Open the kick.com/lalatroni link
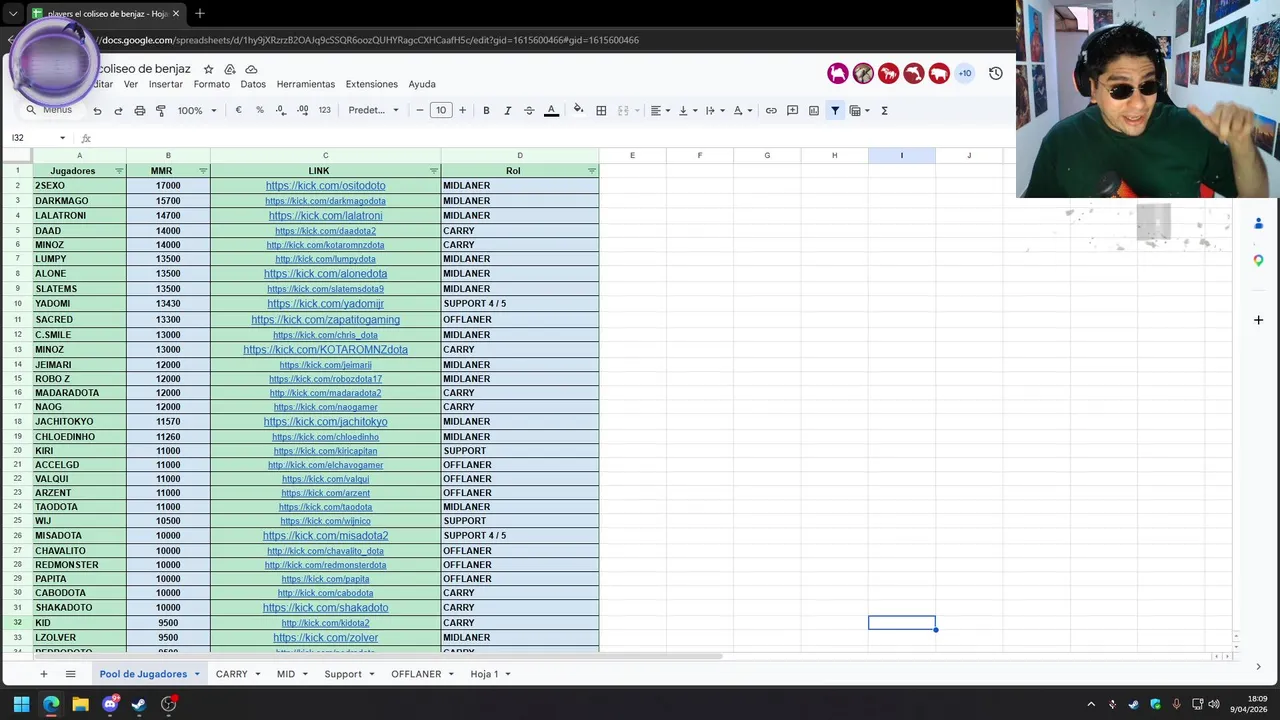Viewport: 1280px width, 720px height. pyautogui.click(x=325, y=216)
